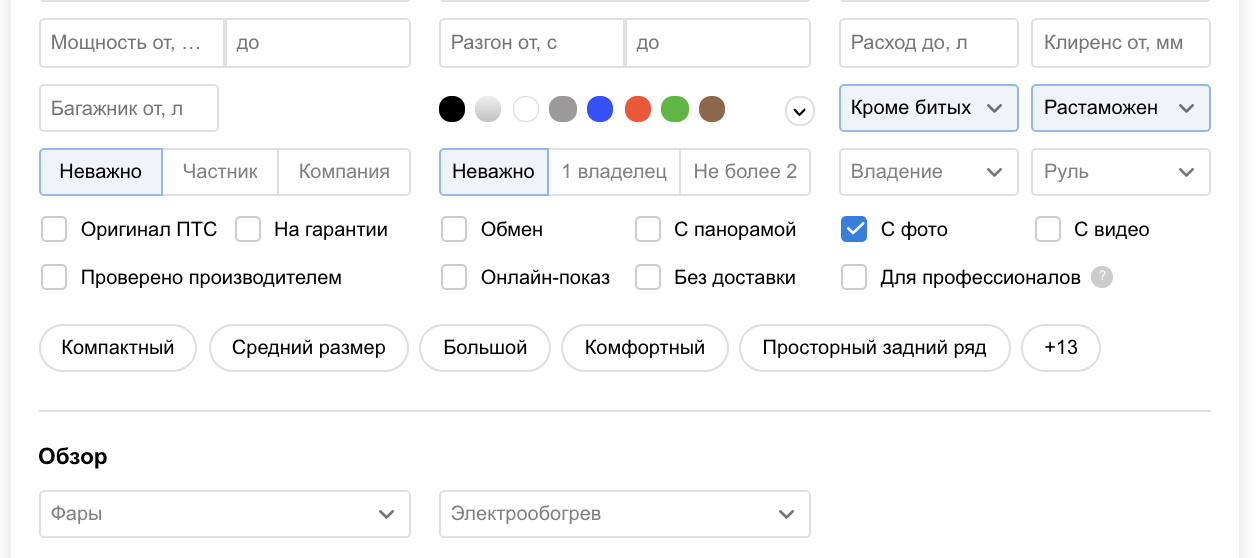Pick the green color swatch
The height and width of the screenshot is (558, 1260).
pos(675,109)
